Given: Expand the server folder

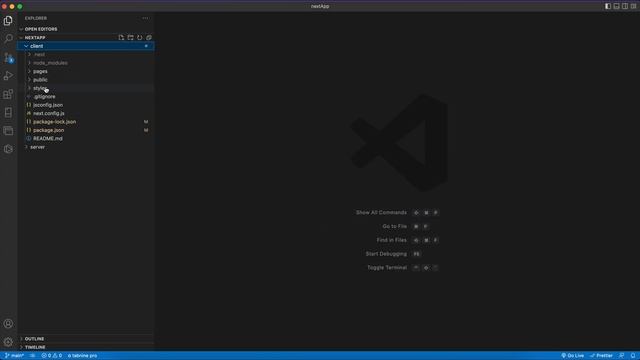Looking at the screenshot, I should [86, 147].
